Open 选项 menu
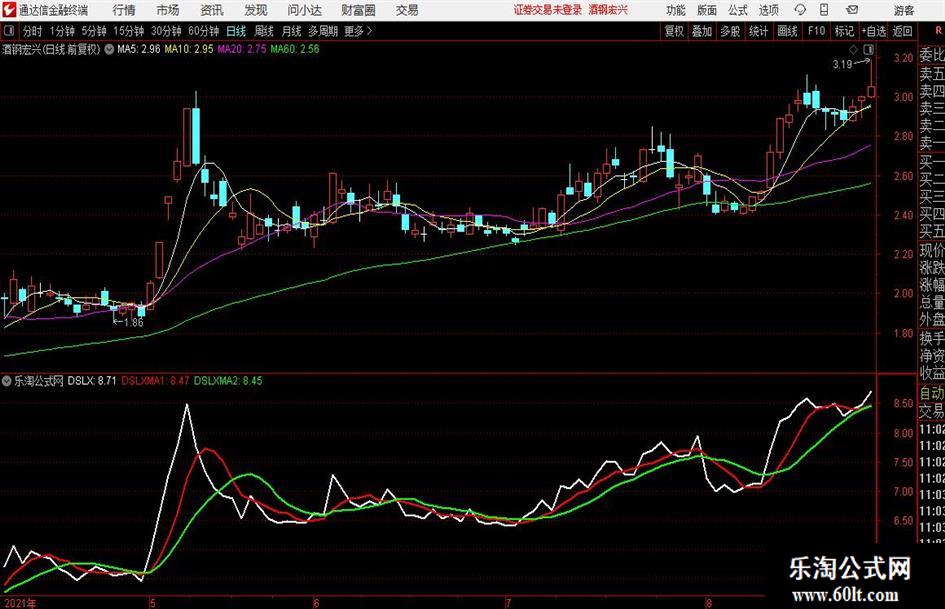Image resolution: width=945 pixels, height=609 pixels. (x=768, y=10)
